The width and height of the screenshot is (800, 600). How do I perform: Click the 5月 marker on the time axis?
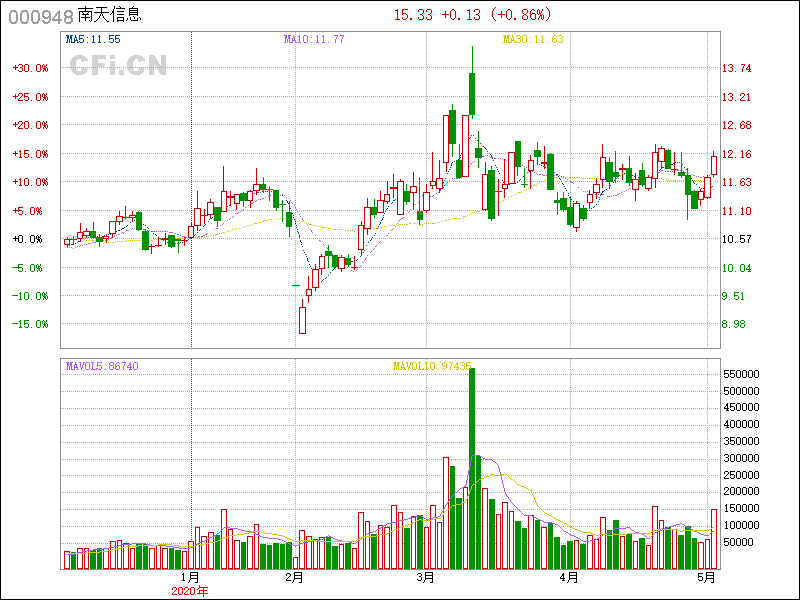tap(706, 577)
